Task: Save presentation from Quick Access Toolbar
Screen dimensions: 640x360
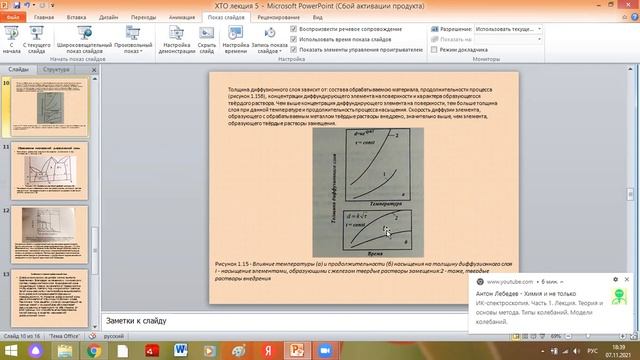Action: tap(17, 5)
